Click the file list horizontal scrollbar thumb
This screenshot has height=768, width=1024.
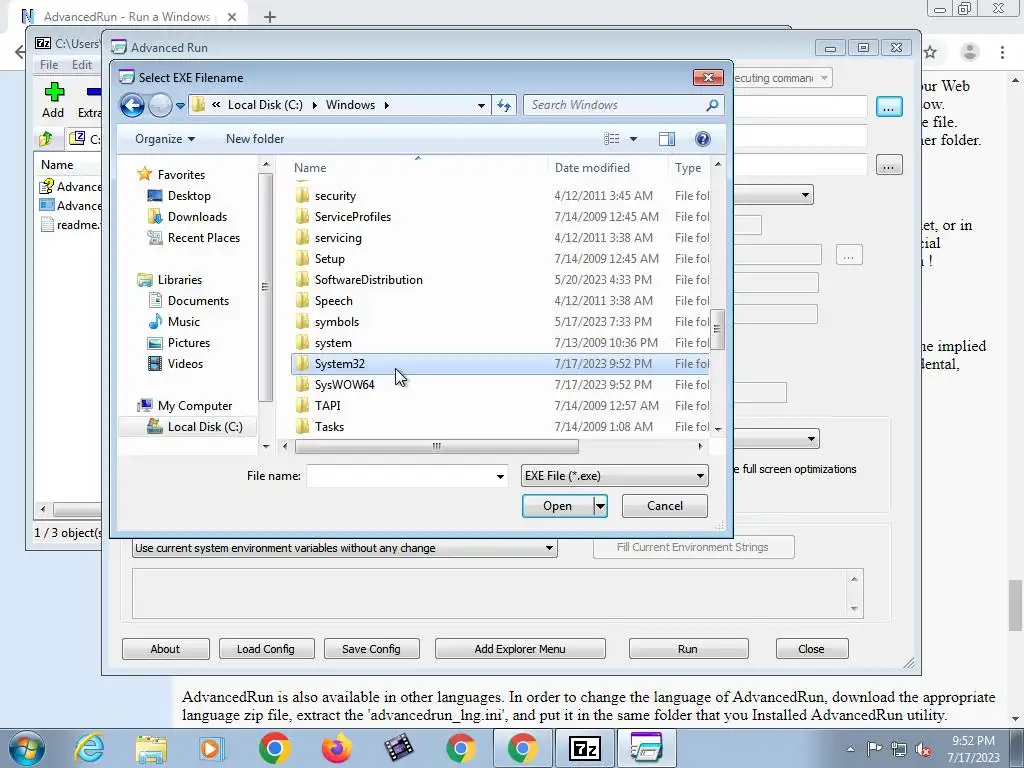(436, 446)
